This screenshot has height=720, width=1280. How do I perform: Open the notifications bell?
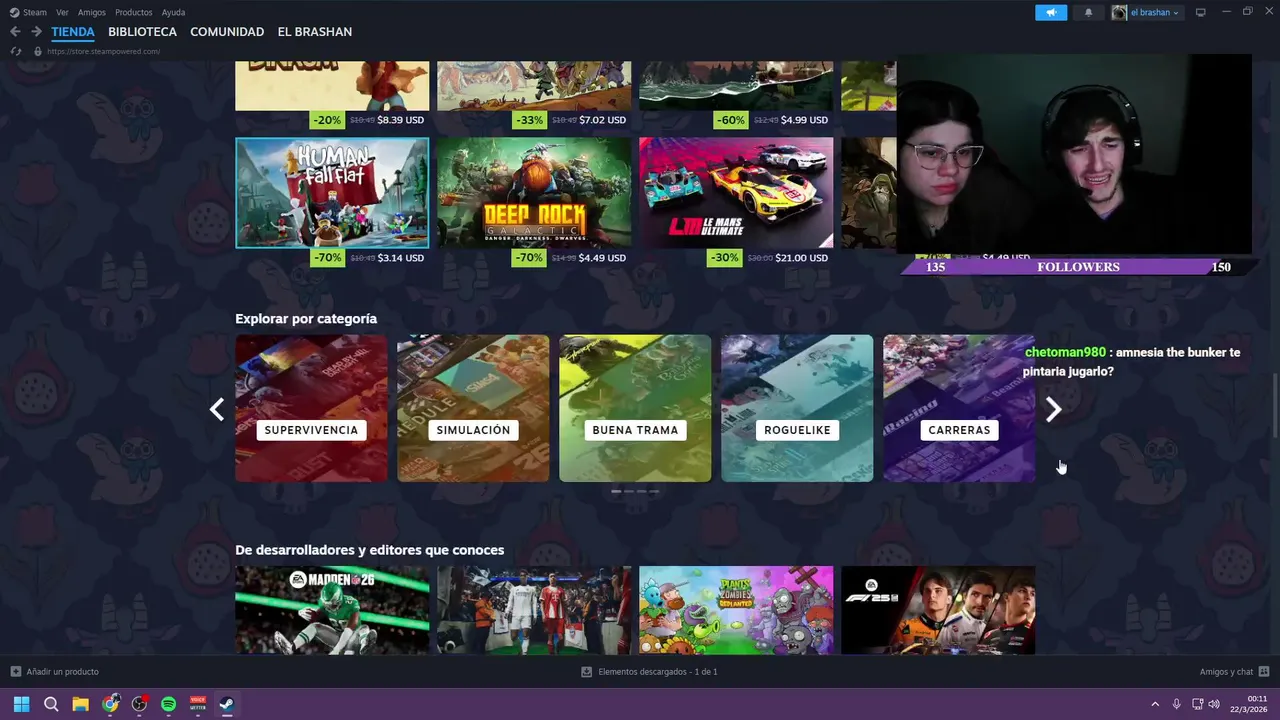coord(1088,12)
